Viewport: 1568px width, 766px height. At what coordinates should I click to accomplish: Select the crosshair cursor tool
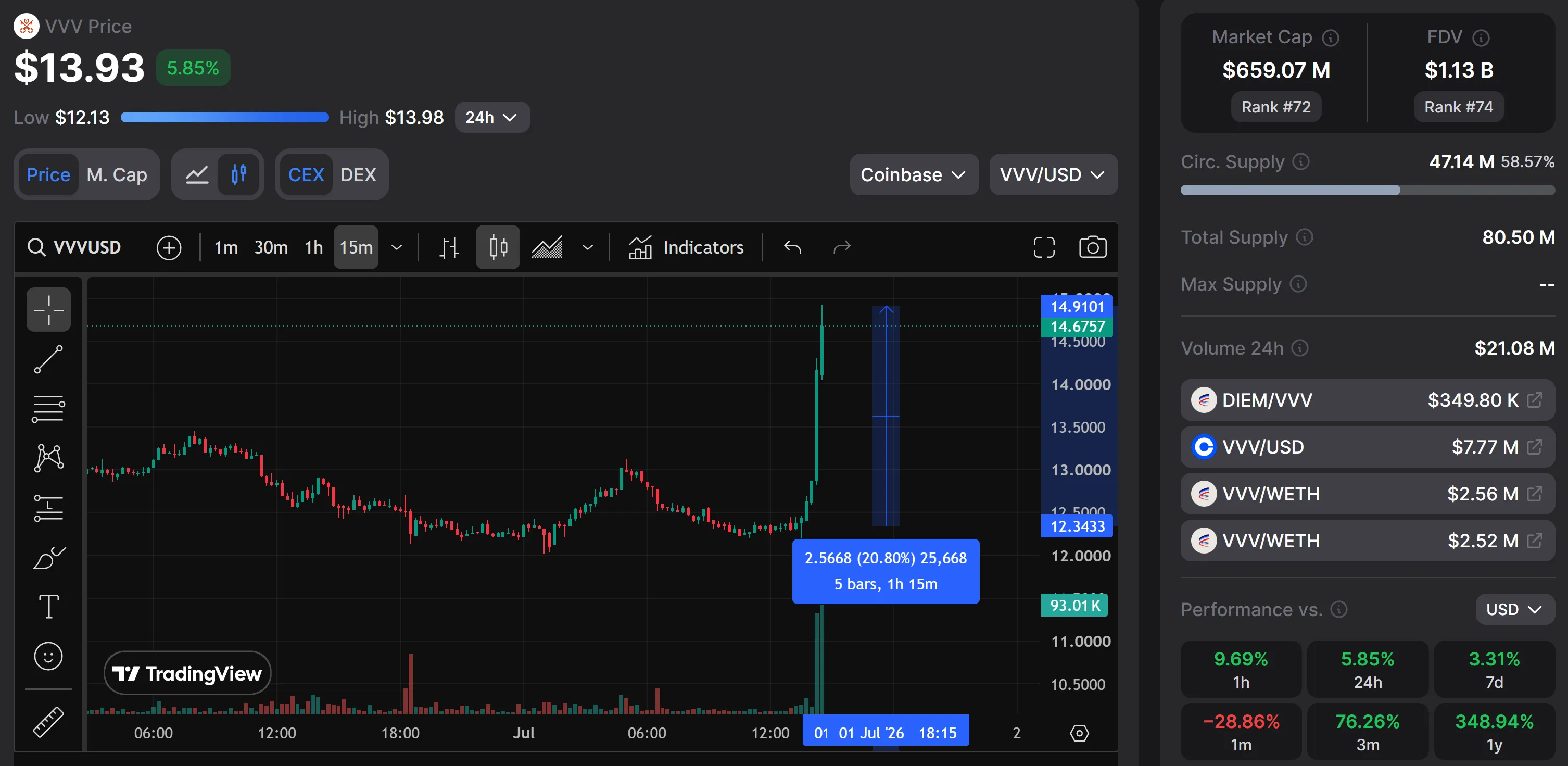(x=49, y=309)
